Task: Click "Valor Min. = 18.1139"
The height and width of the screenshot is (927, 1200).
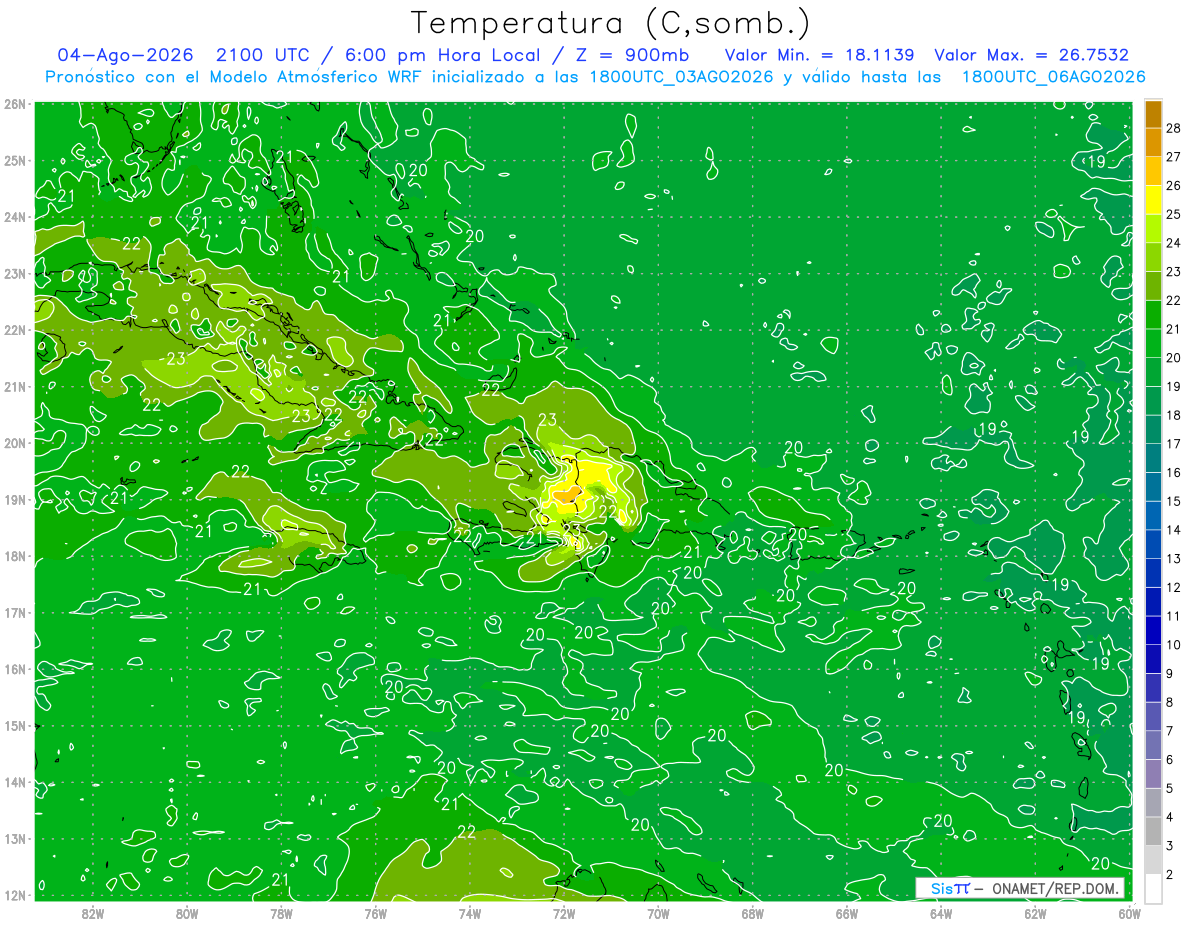Action: click(819, 55)
